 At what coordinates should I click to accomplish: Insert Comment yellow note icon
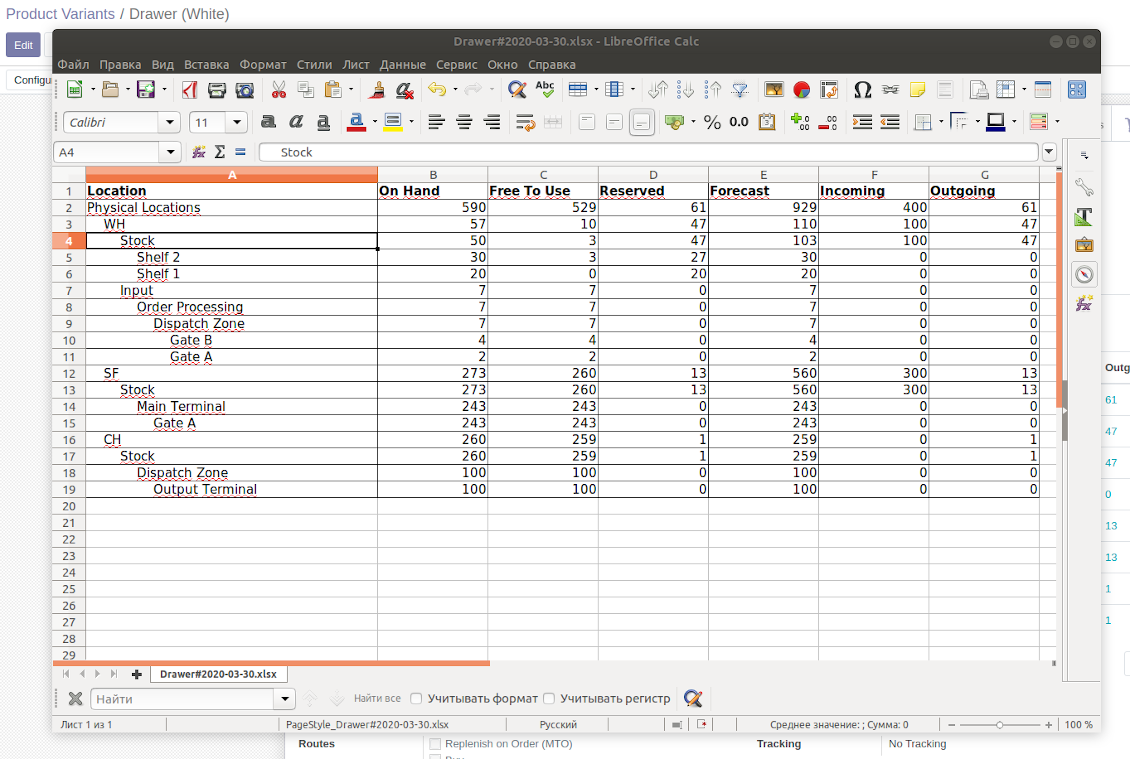point(917,89)
